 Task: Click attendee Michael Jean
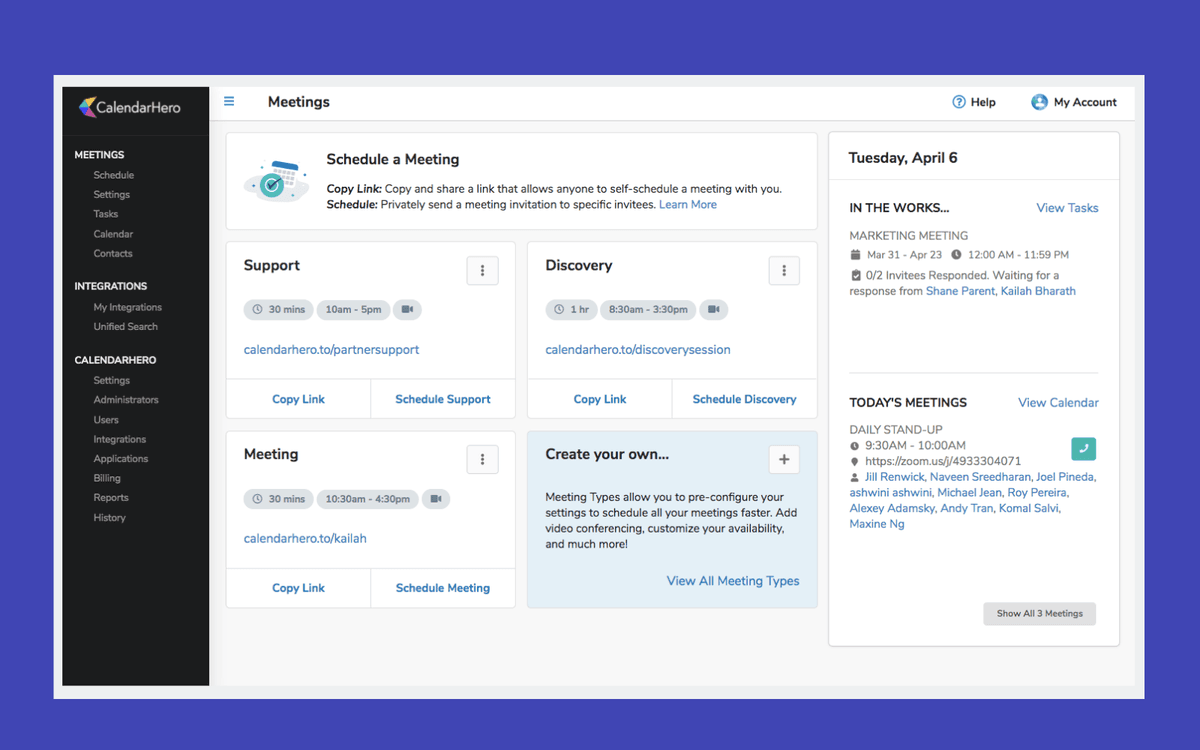(x=970, y=493)
